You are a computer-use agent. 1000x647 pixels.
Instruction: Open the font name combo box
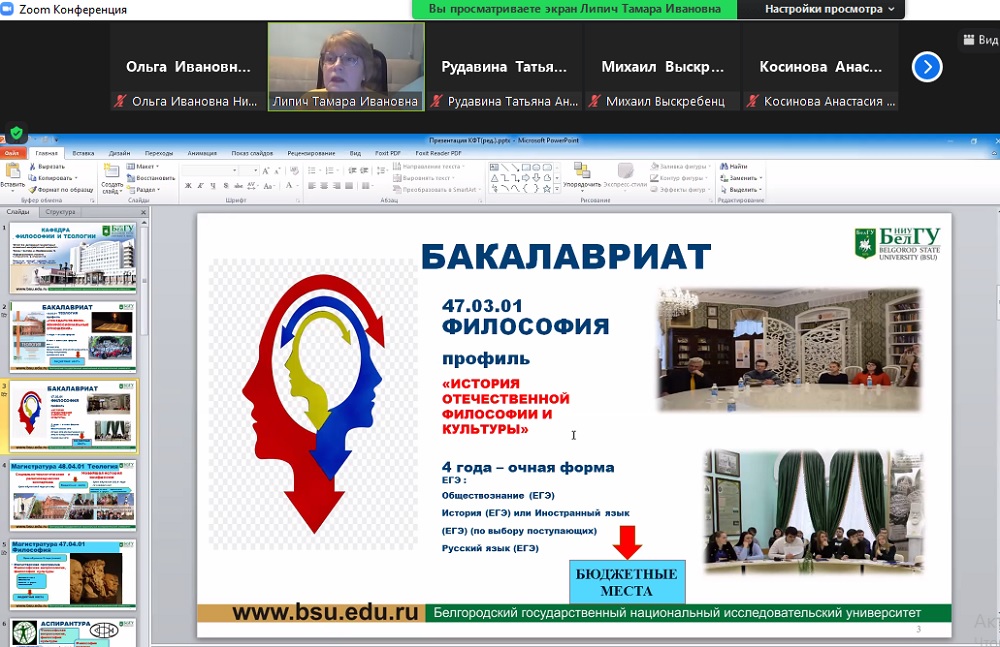(210, 170)
